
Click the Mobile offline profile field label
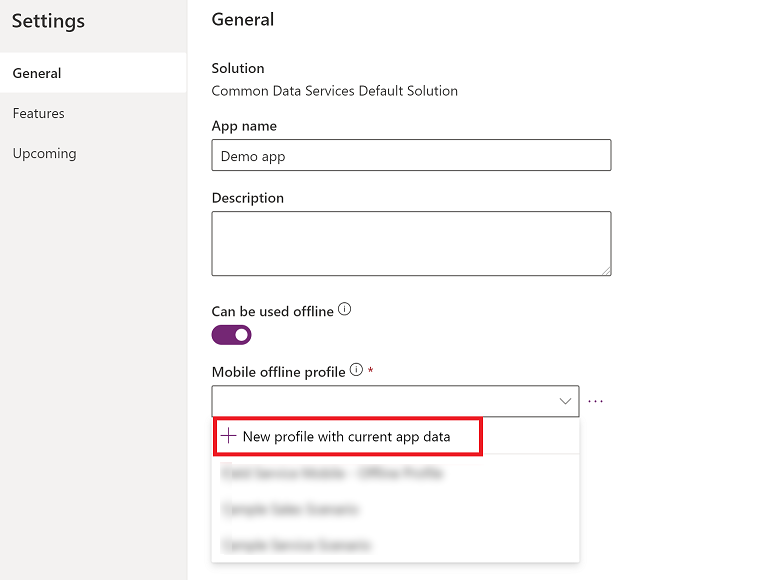click(x=278, y=372)
